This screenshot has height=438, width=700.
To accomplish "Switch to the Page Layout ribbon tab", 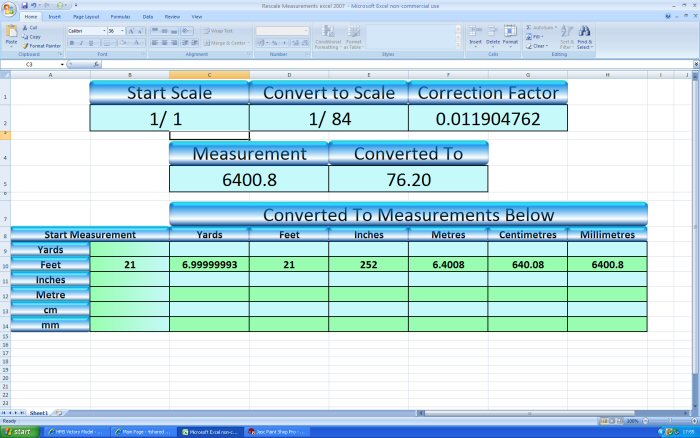I will pyautogui.click(x=86, y=17).
